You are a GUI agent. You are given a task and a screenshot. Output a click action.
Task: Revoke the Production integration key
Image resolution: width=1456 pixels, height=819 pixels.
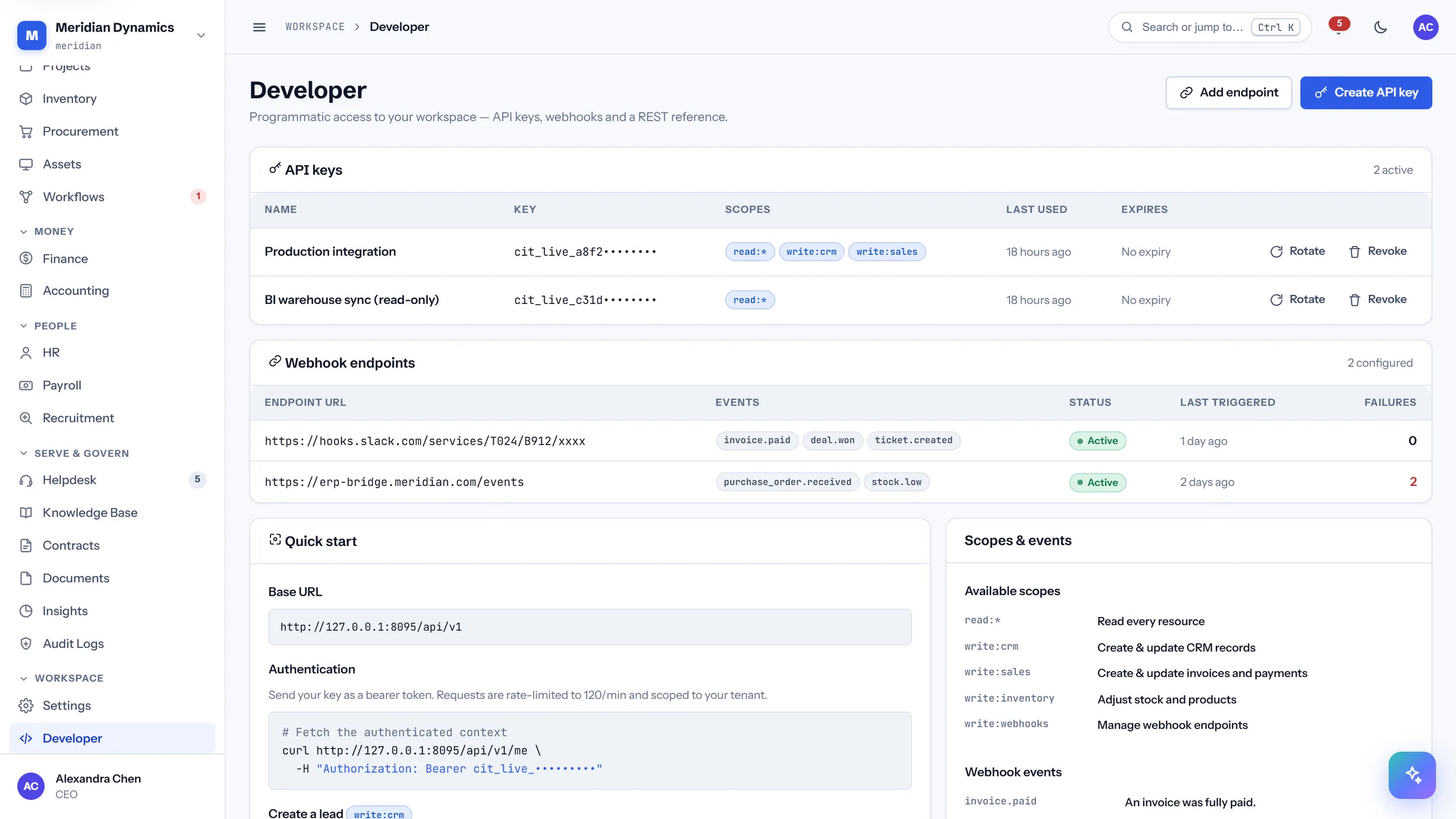1377,251
